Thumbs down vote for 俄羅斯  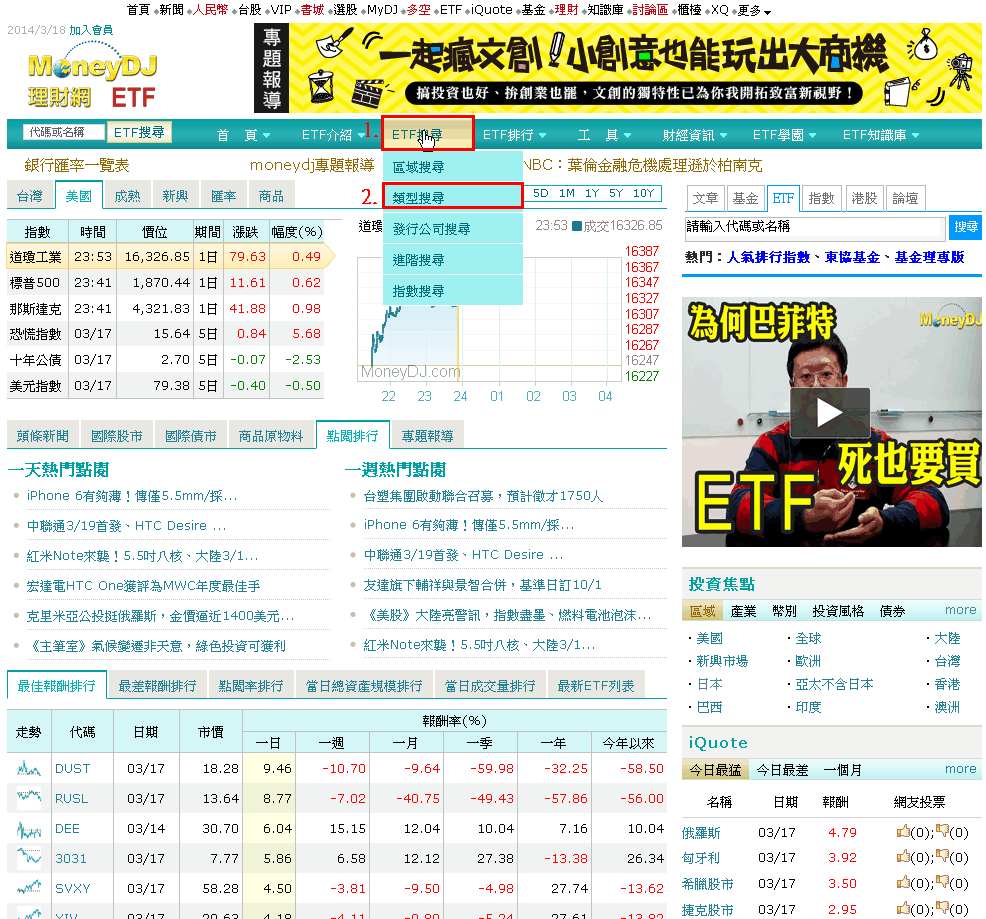click(x=942, y=832)
